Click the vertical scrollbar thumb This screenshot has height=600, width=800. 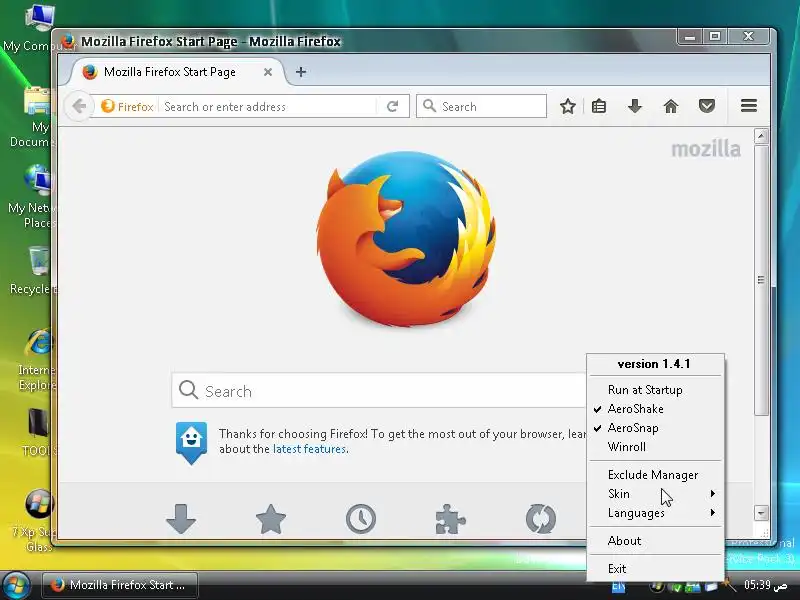coord(761,280)
